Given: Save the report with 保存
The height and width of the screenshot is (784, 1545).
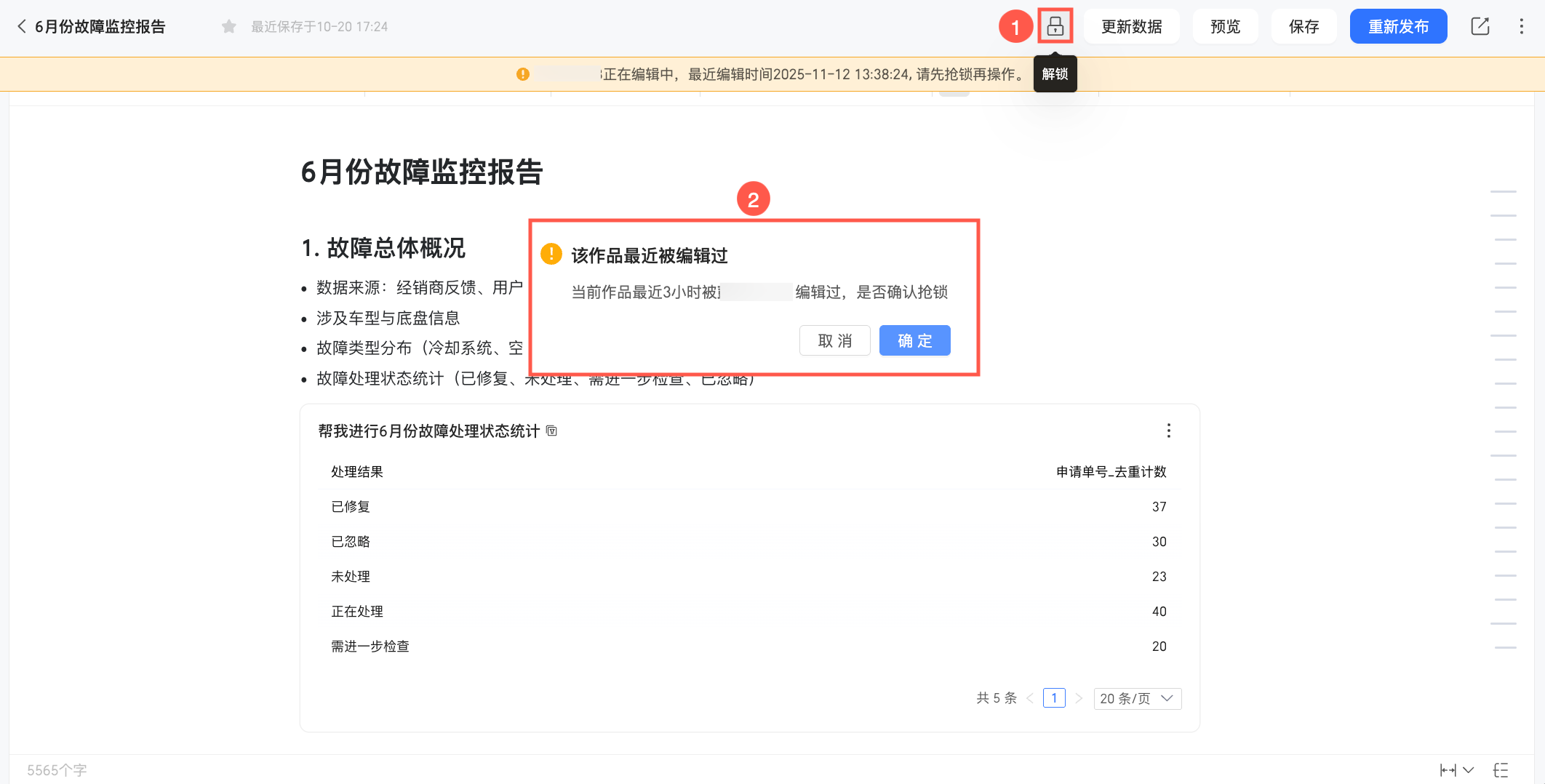Looking at the screenshot, I should (1304, 27).
